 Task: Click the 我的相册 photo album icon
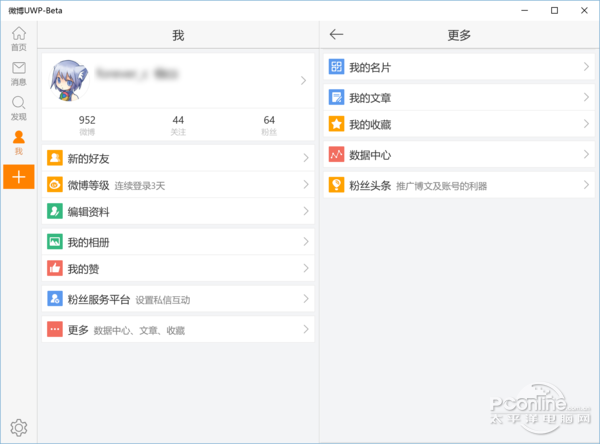[55, 242]
